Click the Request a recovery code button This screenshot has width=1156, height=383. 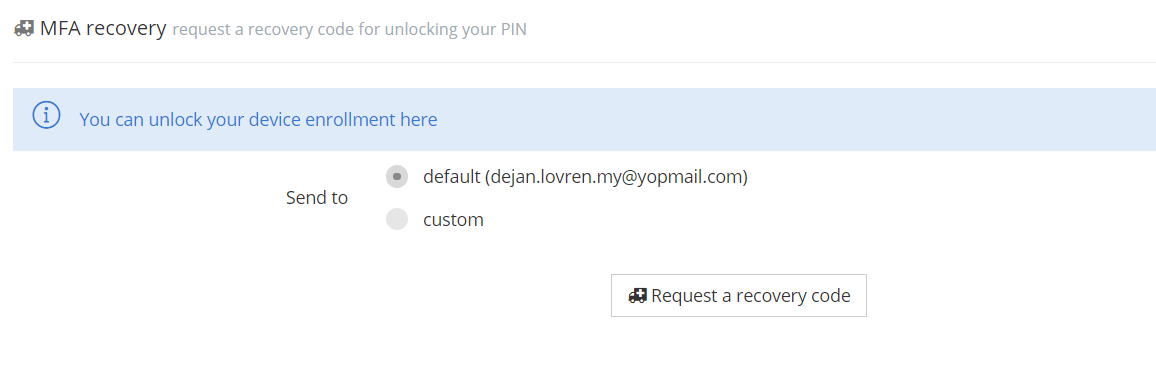tap(739, 295)
